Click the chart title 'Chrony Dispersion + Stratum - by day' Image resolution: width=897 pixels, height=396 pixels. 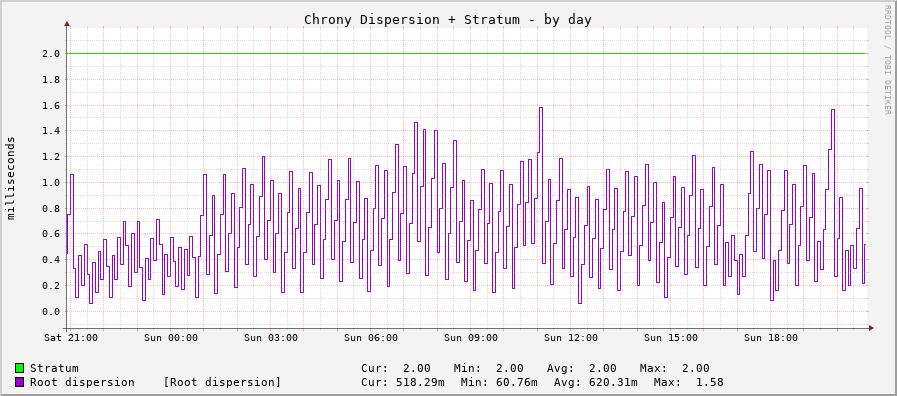click(448, 19)
